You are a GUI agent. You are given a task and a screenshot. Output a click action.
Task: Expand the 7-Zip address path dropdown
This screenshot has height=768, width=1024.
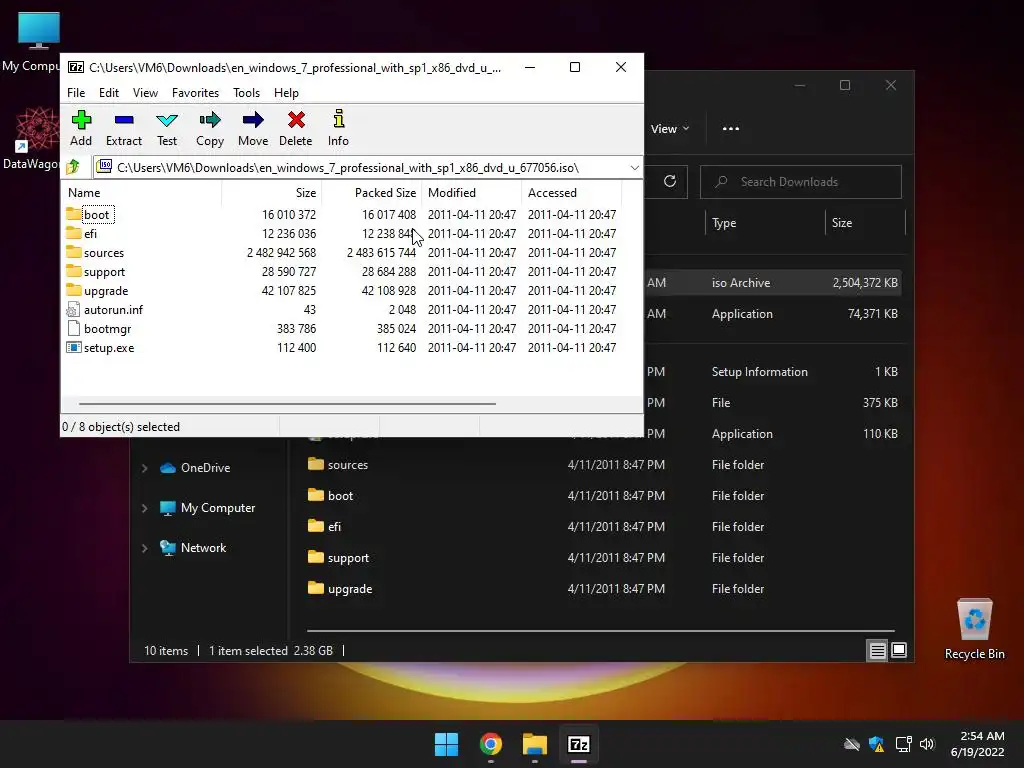pyautogui.click(x=634, y=168)
